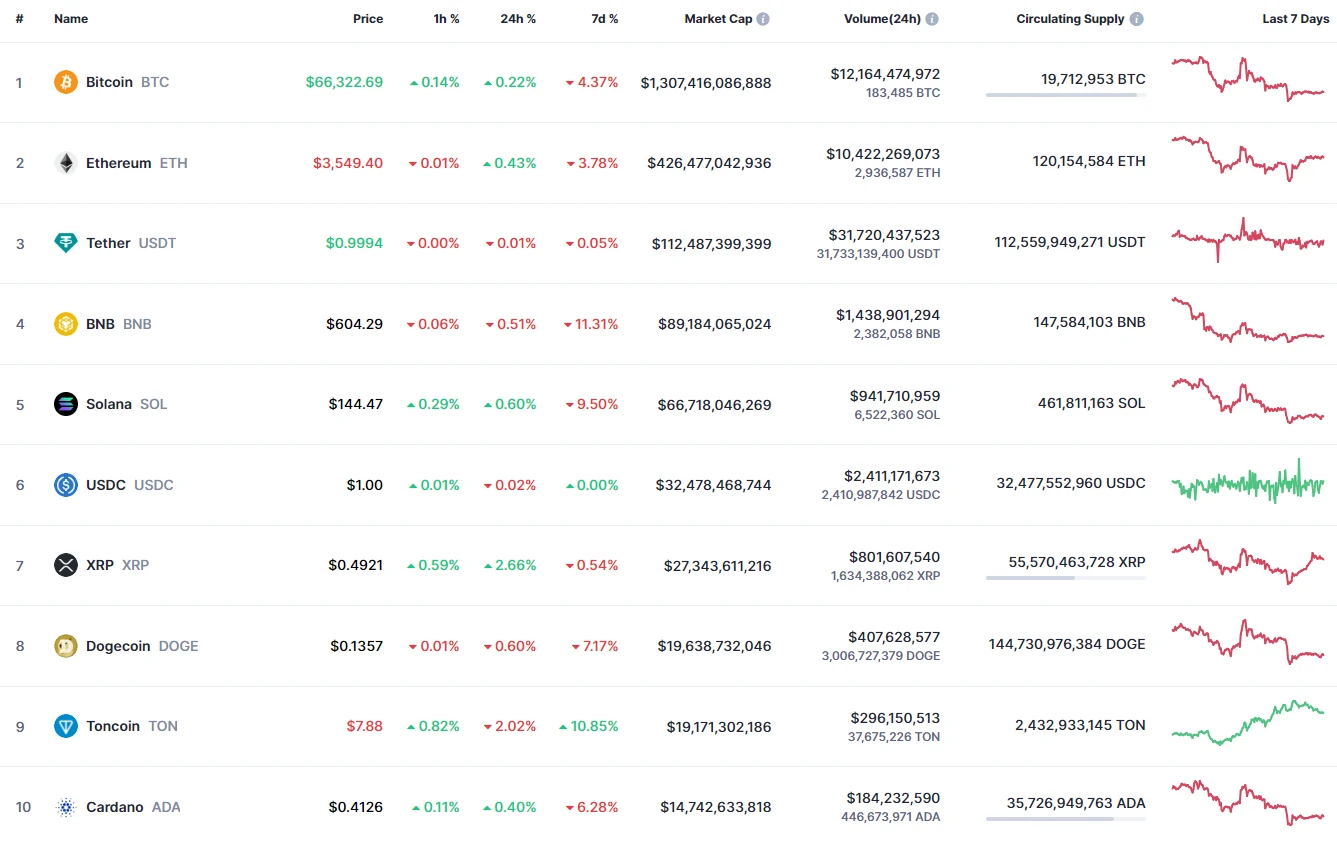Screen dimensions: 1337x841
Task: Click Bitcoin's 24h volume amount
Action: (885, 74)
